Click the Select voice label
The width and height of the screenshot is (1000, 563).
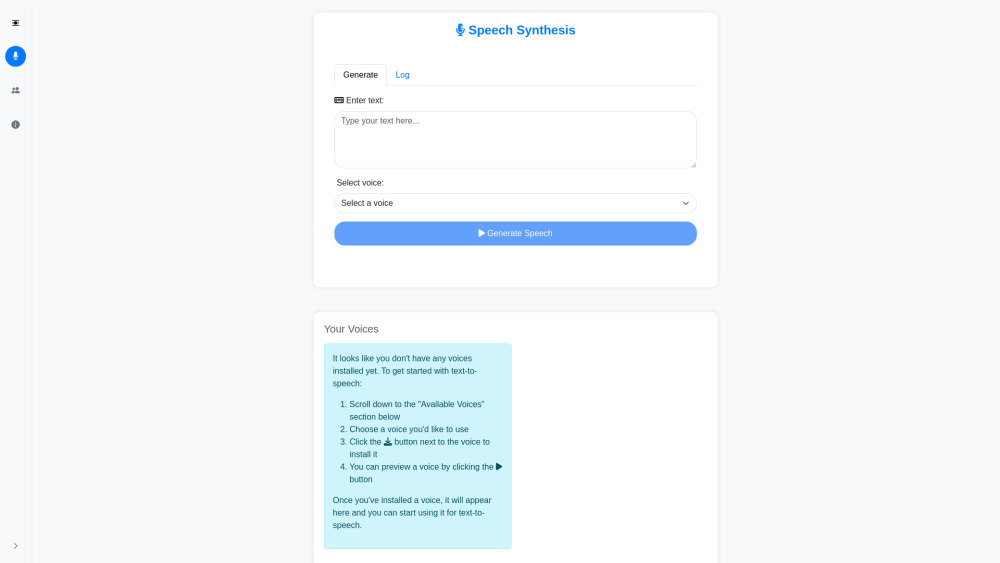click(x=360, y=183)
